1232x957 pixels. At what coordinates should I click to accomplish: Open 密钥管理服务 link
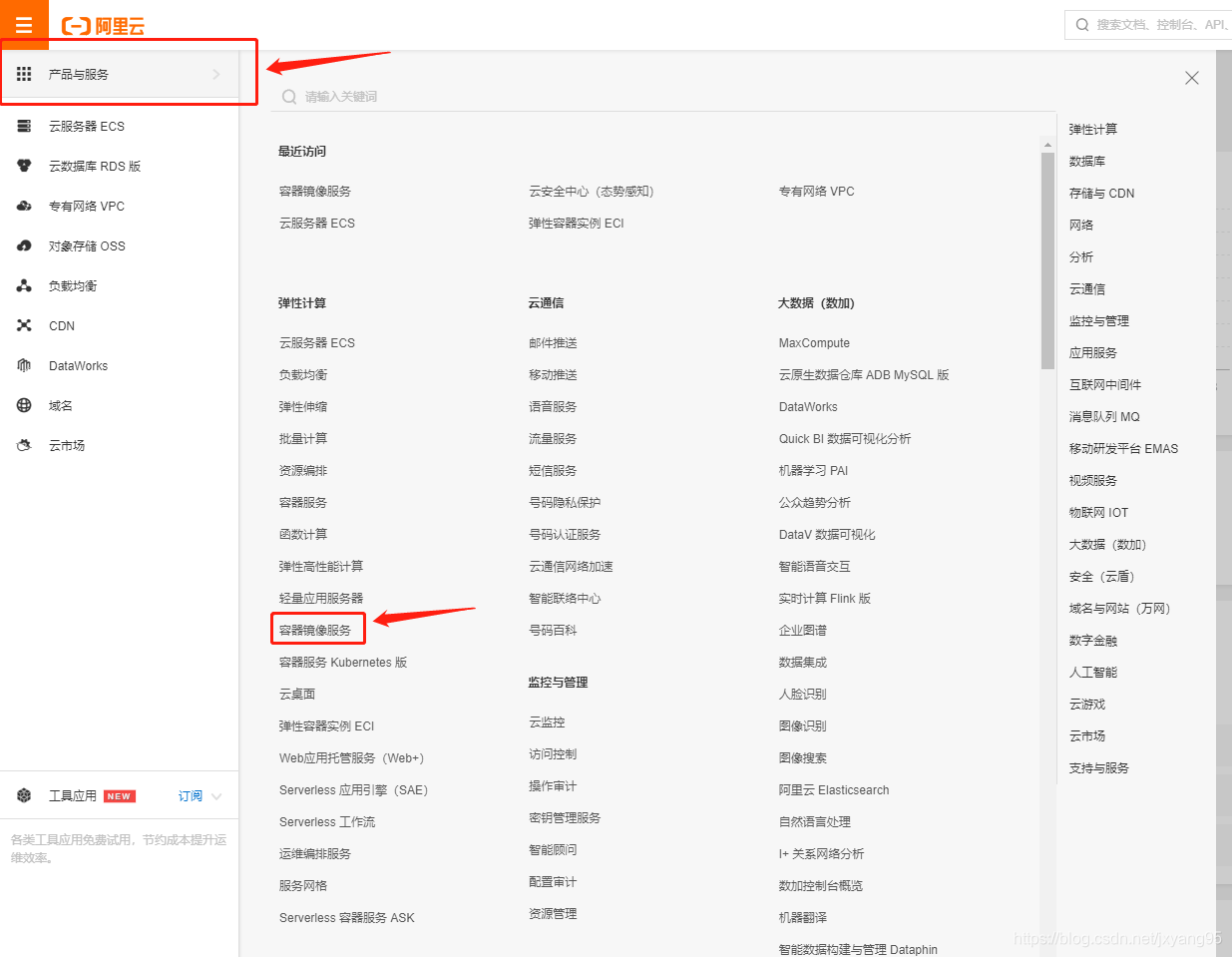click(x=565, y=818)
